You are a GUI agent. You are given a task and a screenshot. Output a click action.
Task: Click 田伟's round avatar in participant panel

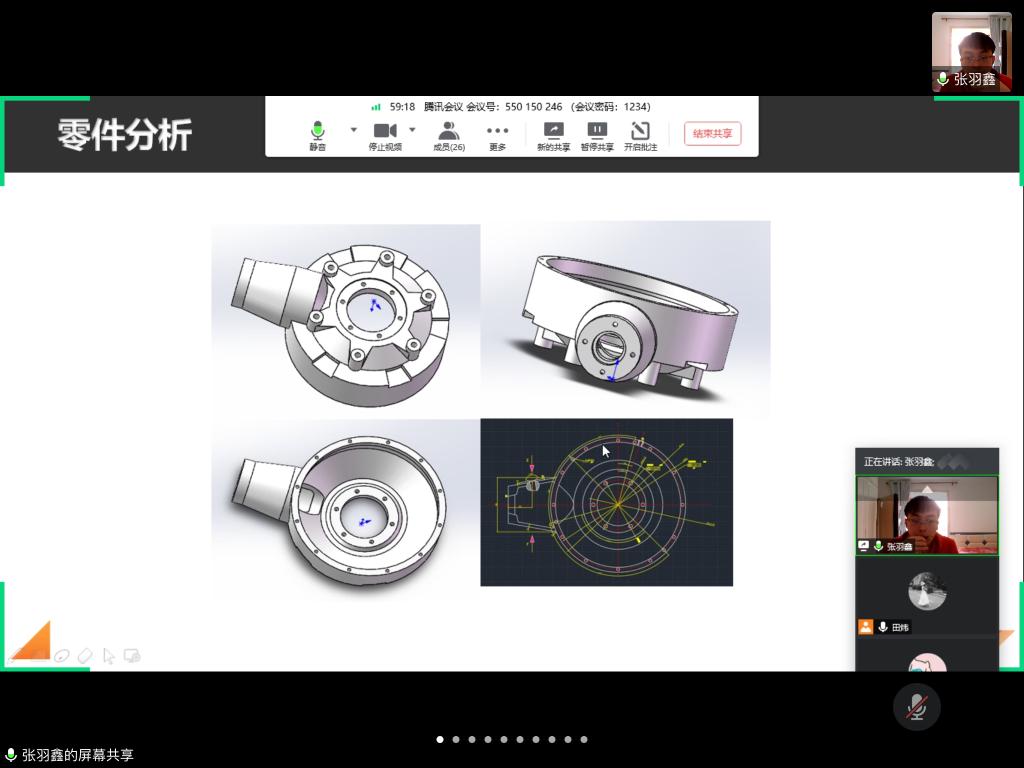(927, 591)
